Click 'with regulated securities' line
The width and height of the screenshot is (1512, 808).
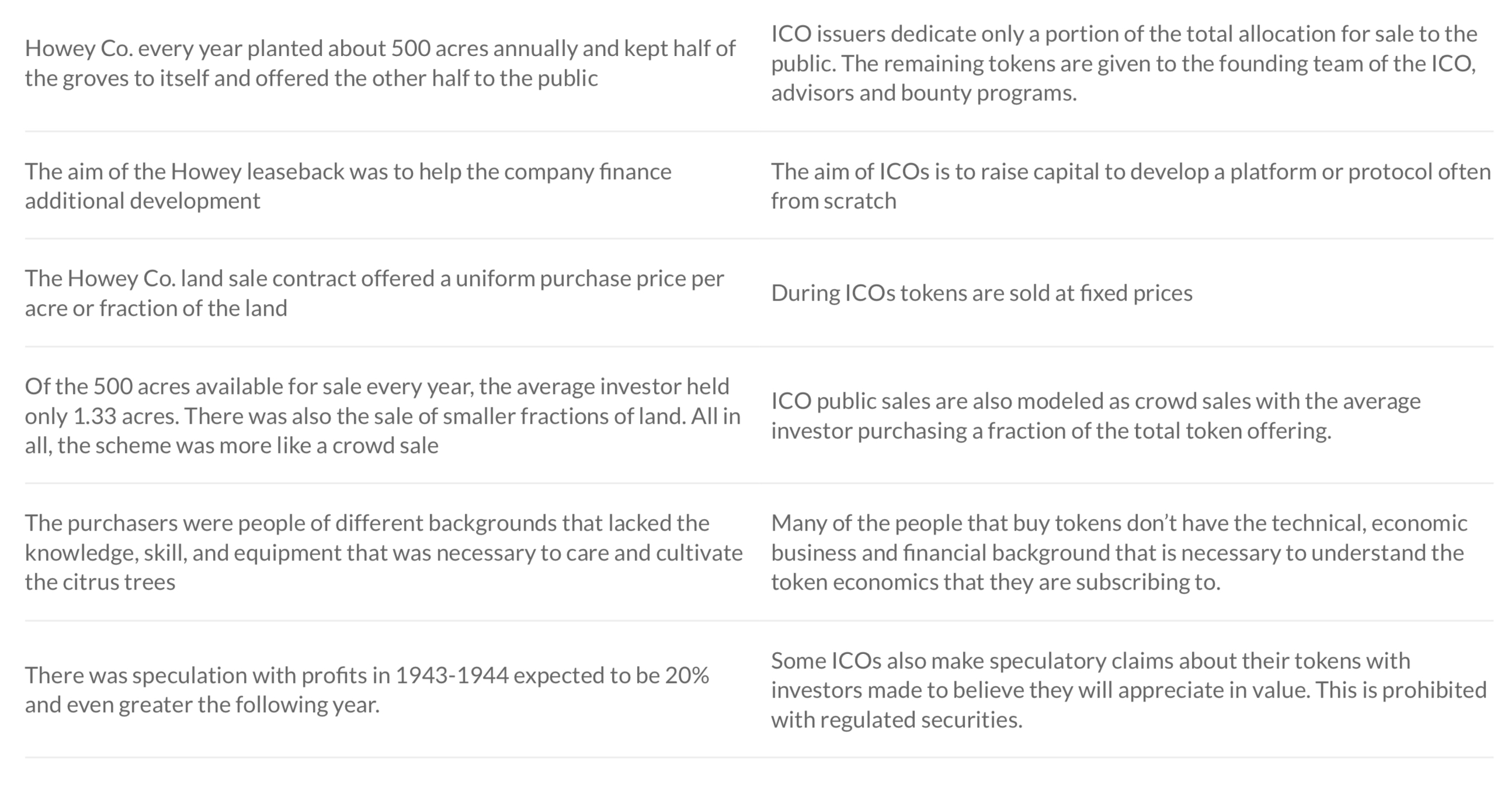click(896, 719)
